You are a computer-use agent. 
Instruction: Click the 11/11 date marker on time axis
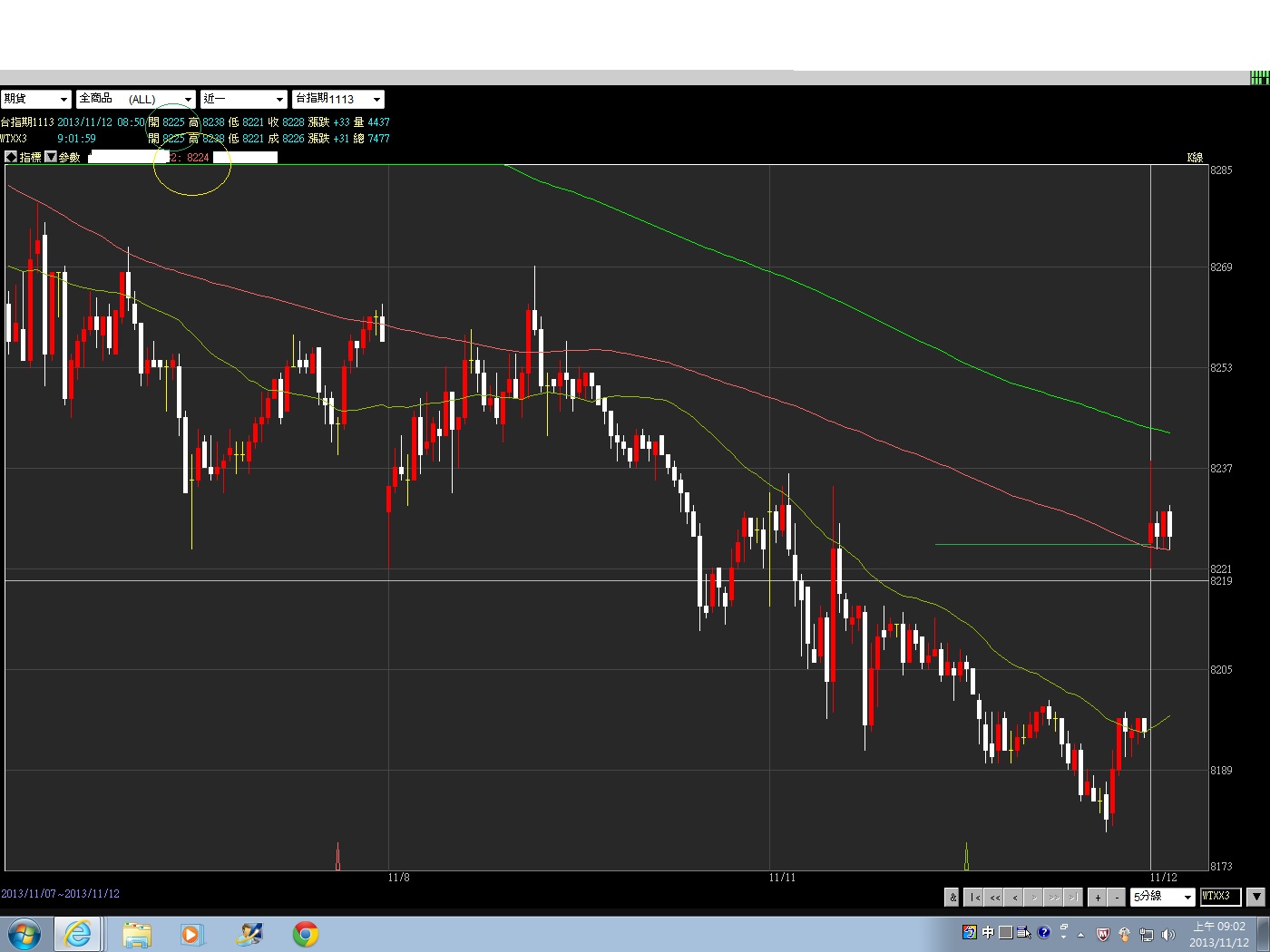coord(782,877)
